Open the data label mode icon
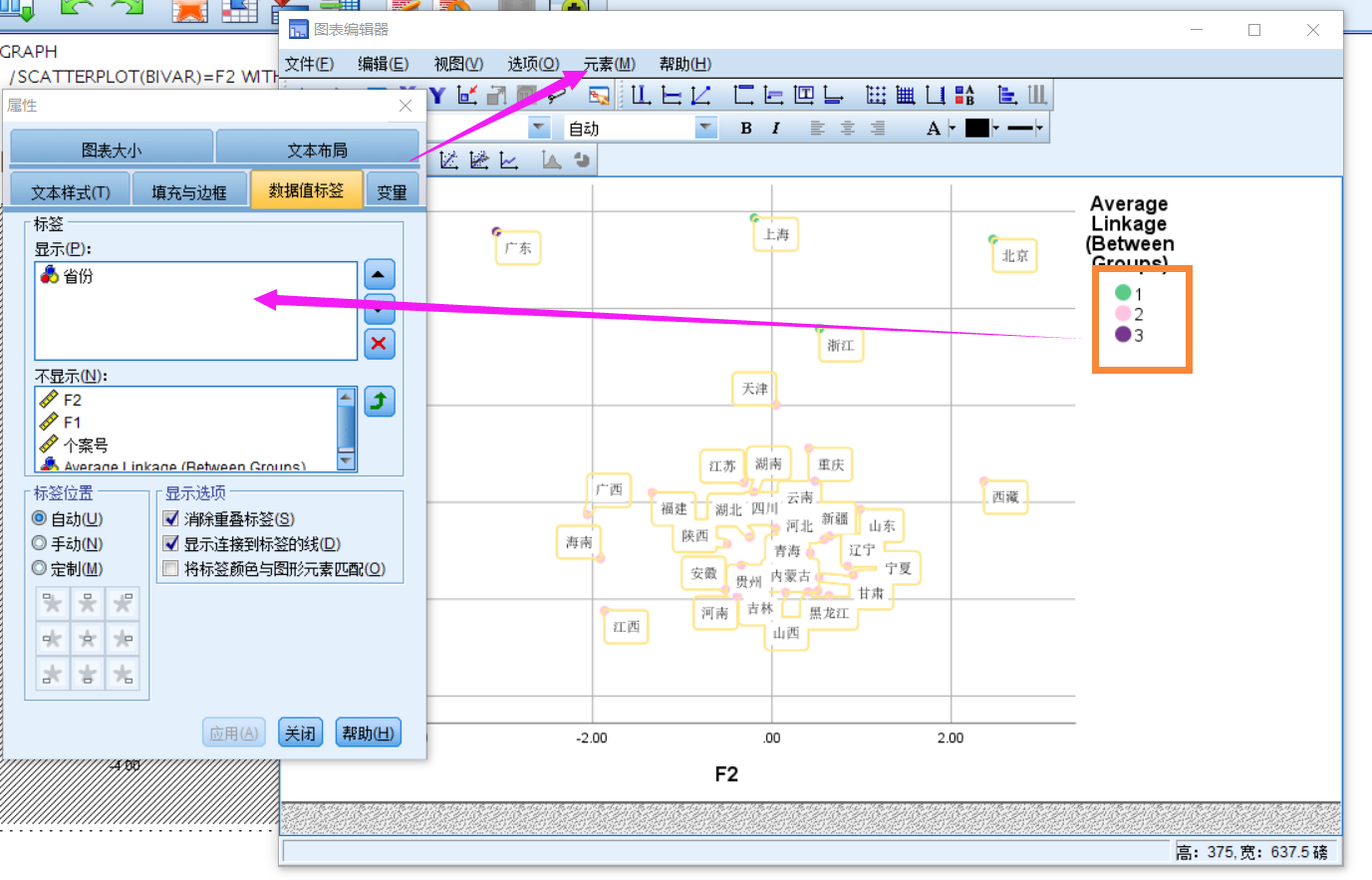 pyautogui.click(x=599, y=96)
